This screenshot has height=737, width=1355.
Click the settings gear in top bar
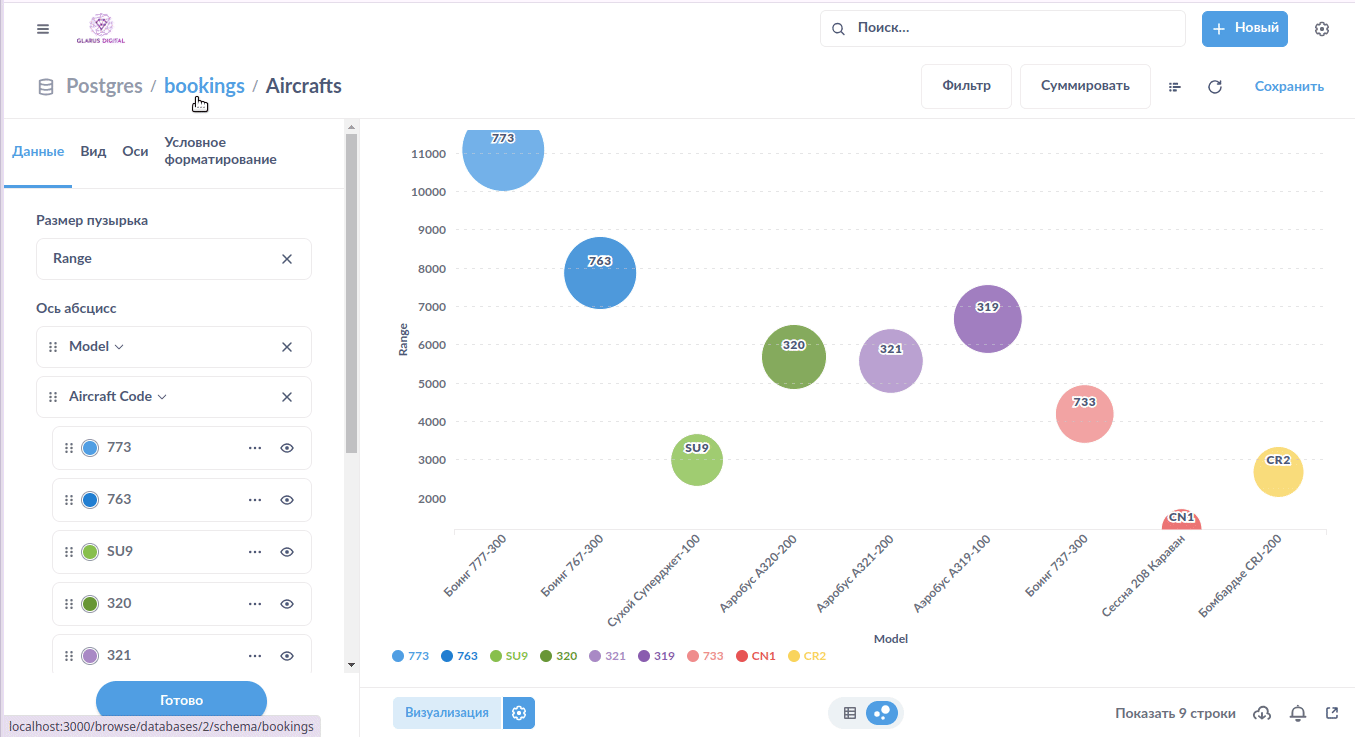[x=1322, y=29]
